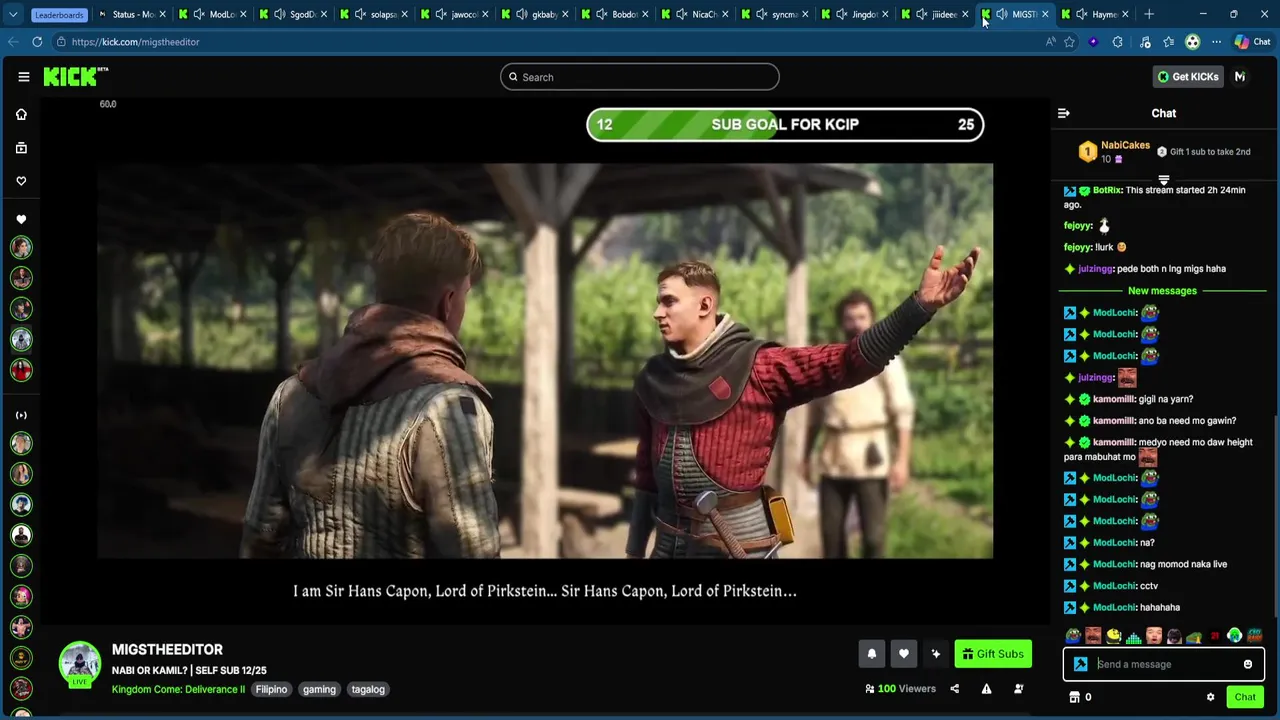Follow channel with the heart button
Screen dimensions: 1280x720
coord(904,654)
